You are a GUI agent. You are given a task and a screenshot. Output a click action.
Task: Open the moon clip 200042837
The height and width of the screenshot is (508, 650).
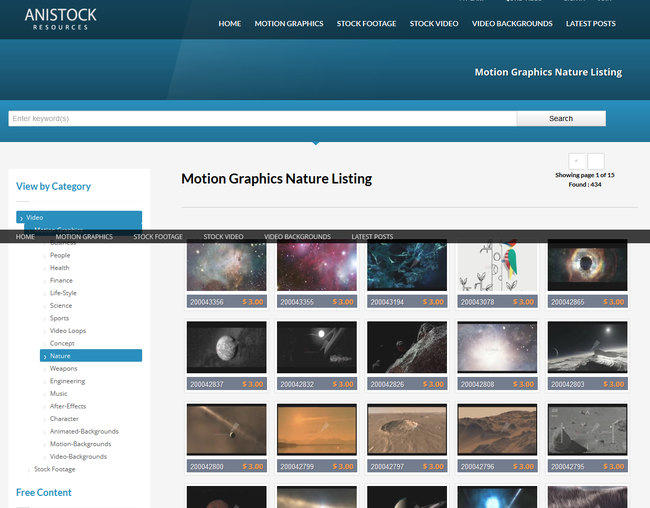[x=226, y=347]
